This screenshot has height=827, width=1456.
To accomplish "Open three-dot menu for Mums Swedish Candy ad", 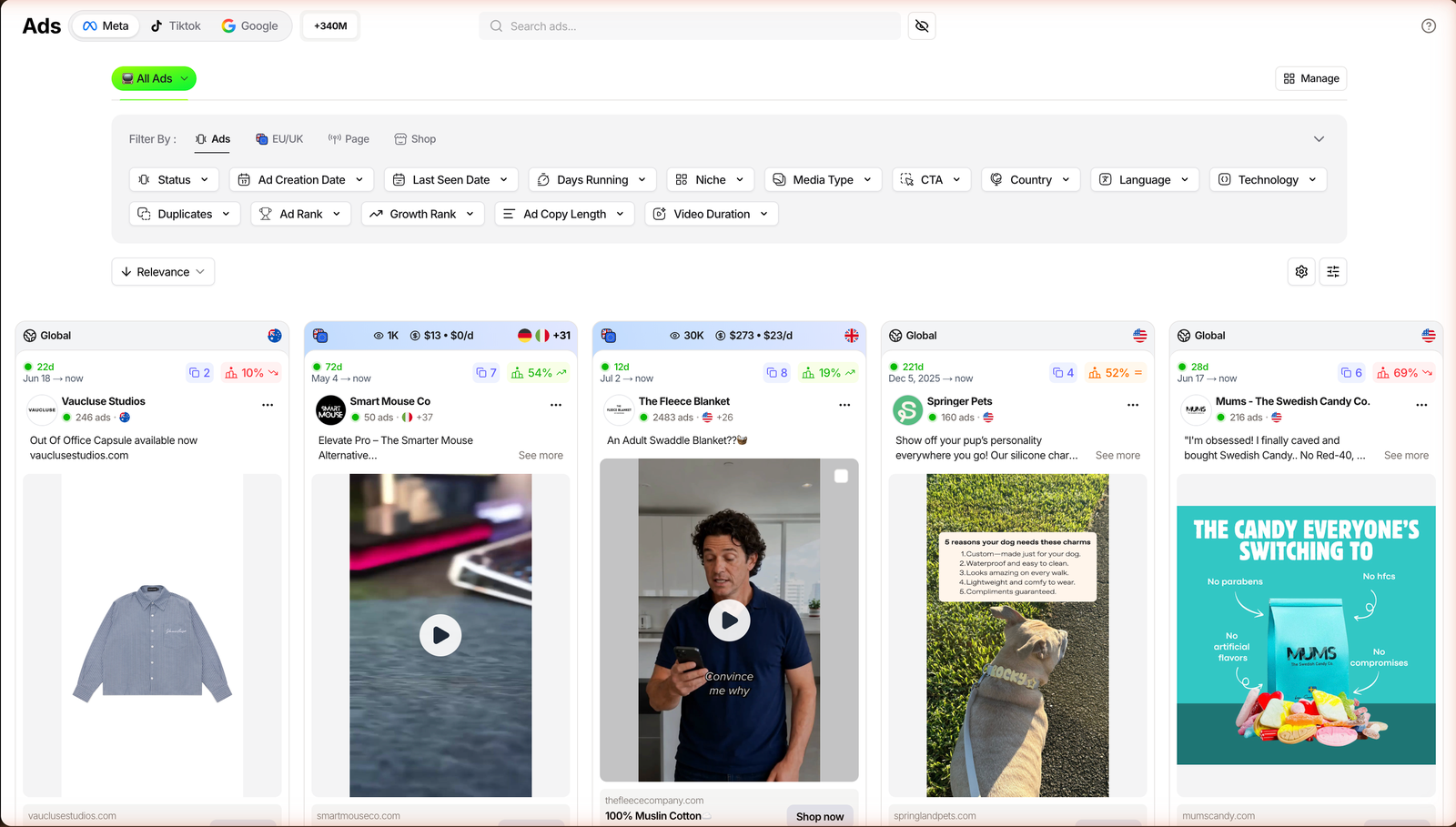I will [x=1421, y=405].
